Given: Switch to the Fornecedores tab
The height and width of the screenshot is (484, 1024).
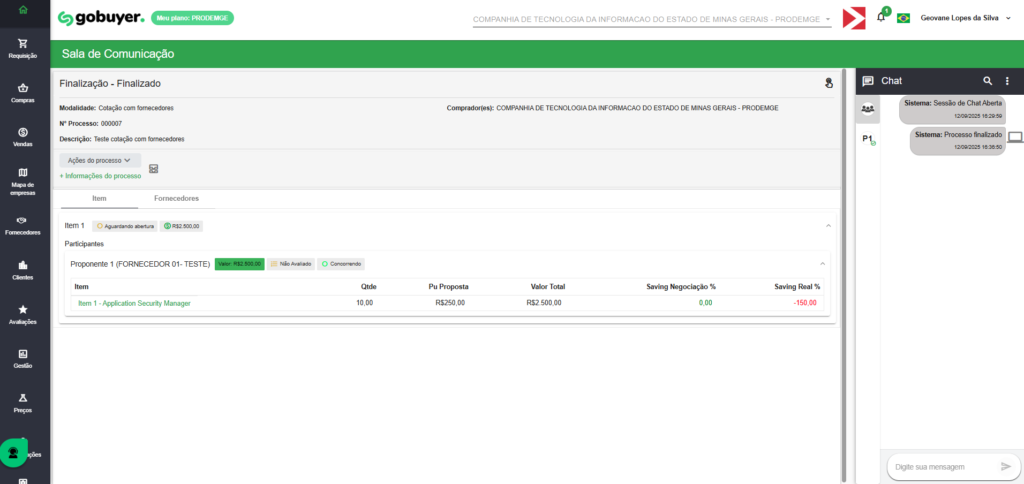Looking at the screenshot, I should point(176,199).
